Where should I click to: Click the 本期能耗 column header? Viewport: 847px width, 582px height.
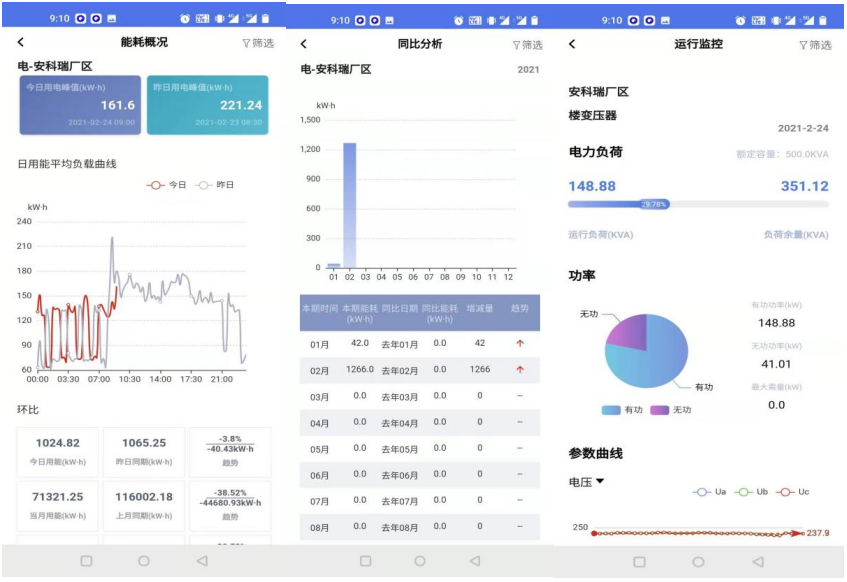pos(360,313)
